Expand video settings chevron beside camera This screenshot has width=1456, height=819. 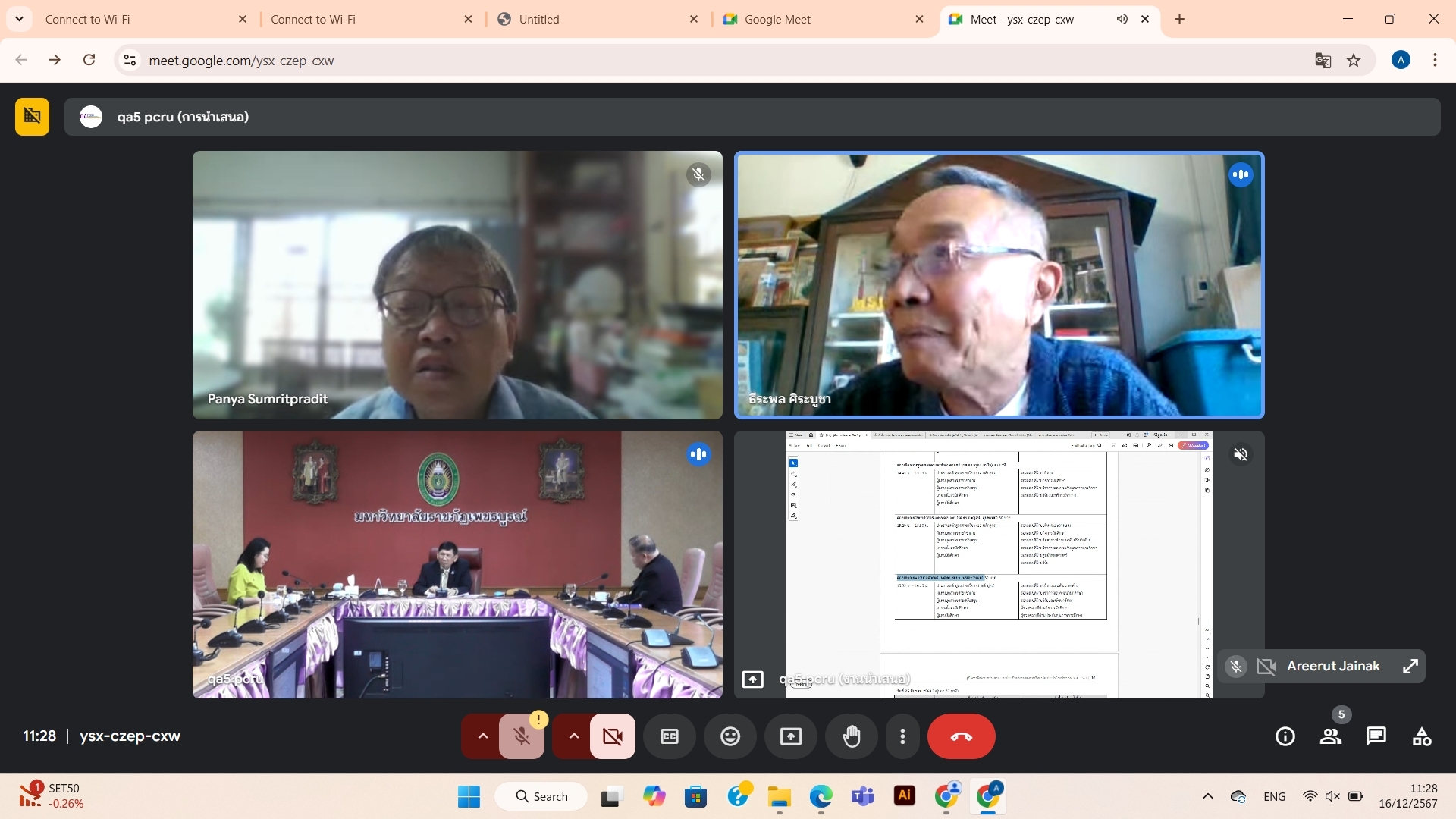click(x=573, y=736)
